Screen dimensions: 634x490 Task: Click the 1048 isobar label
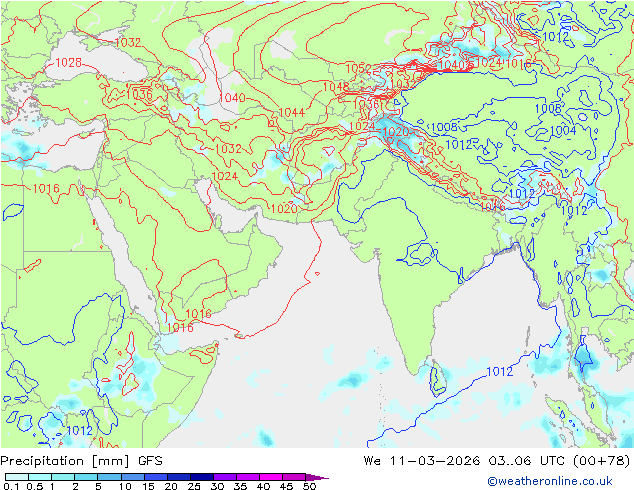click(336, 87)
